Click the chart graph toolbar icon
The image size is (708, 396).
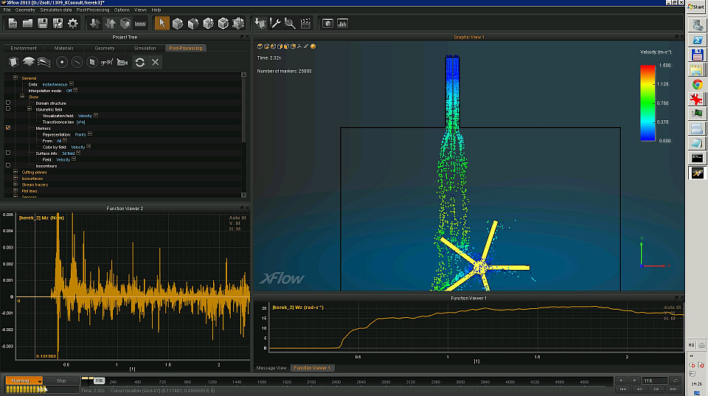[342, 23]
